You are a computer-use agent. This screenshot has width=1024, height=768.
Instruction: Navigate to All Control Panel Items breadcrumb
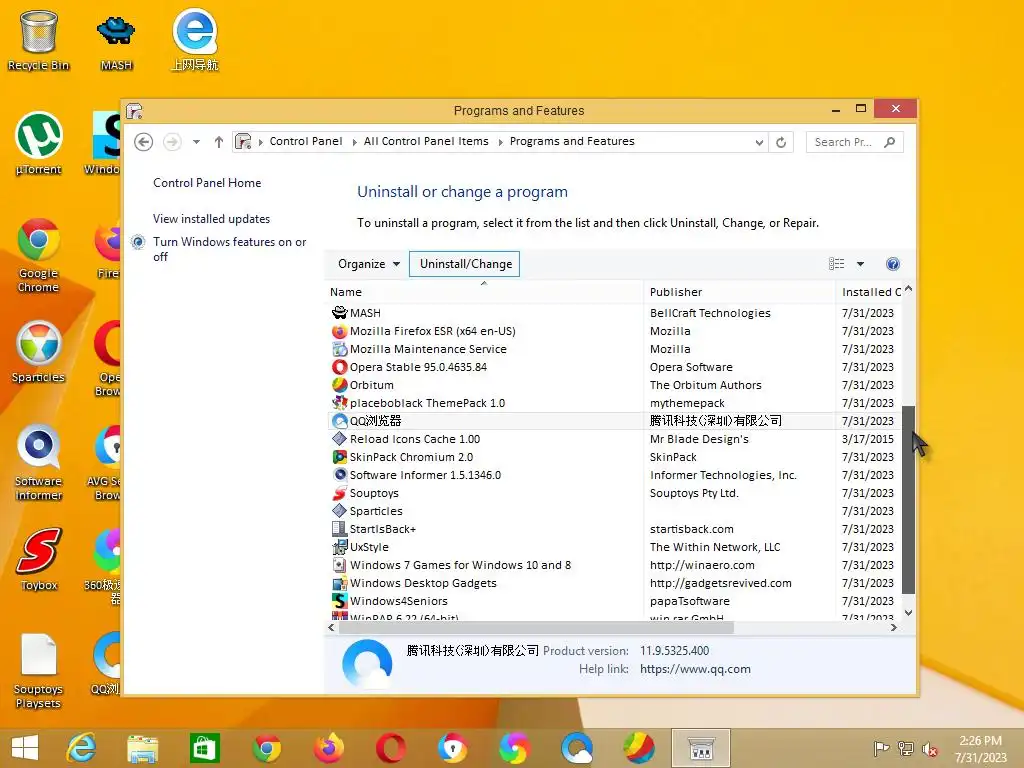pos(426,141)
